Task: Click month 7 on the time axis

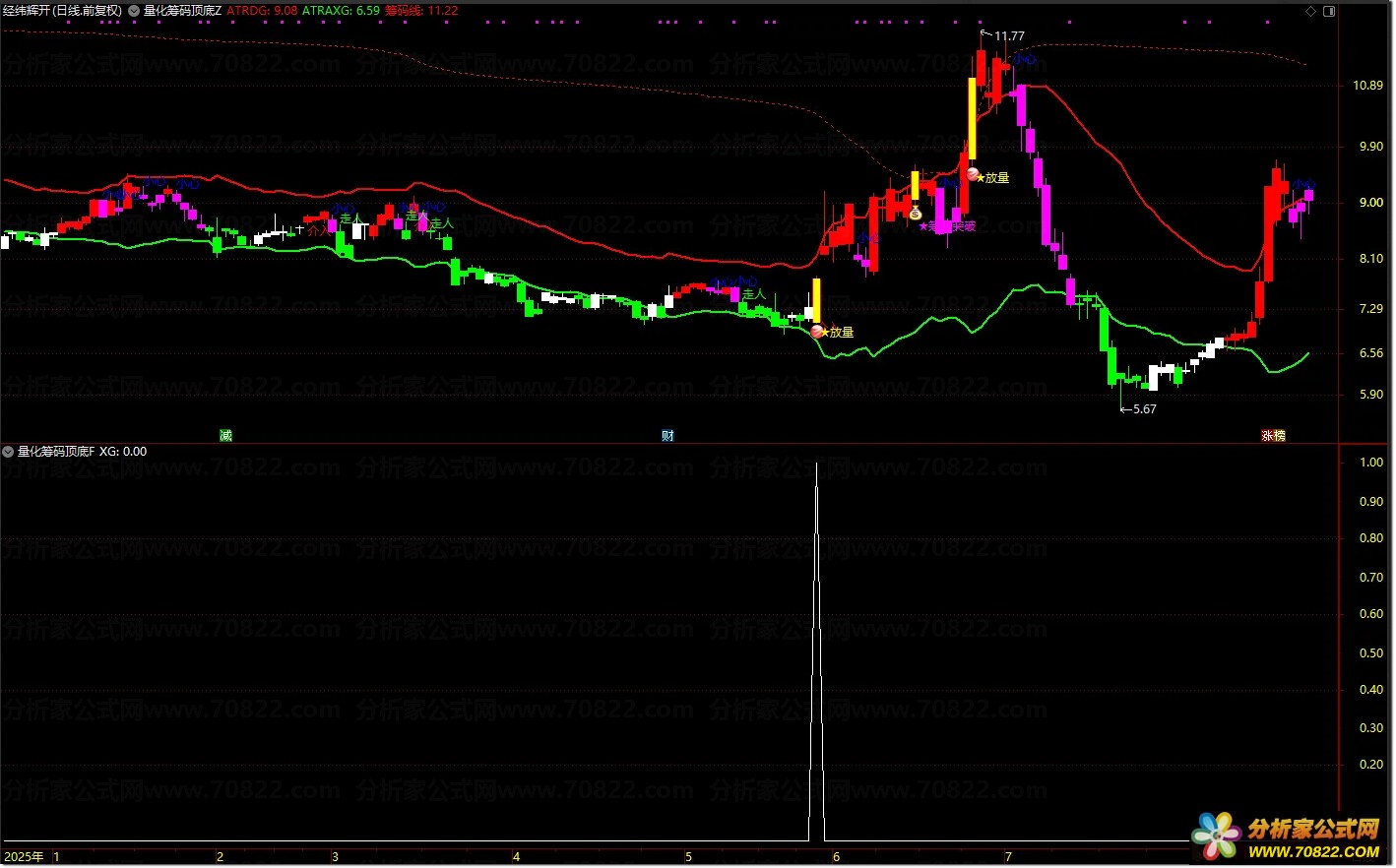Action: (x=1008, y=857)
